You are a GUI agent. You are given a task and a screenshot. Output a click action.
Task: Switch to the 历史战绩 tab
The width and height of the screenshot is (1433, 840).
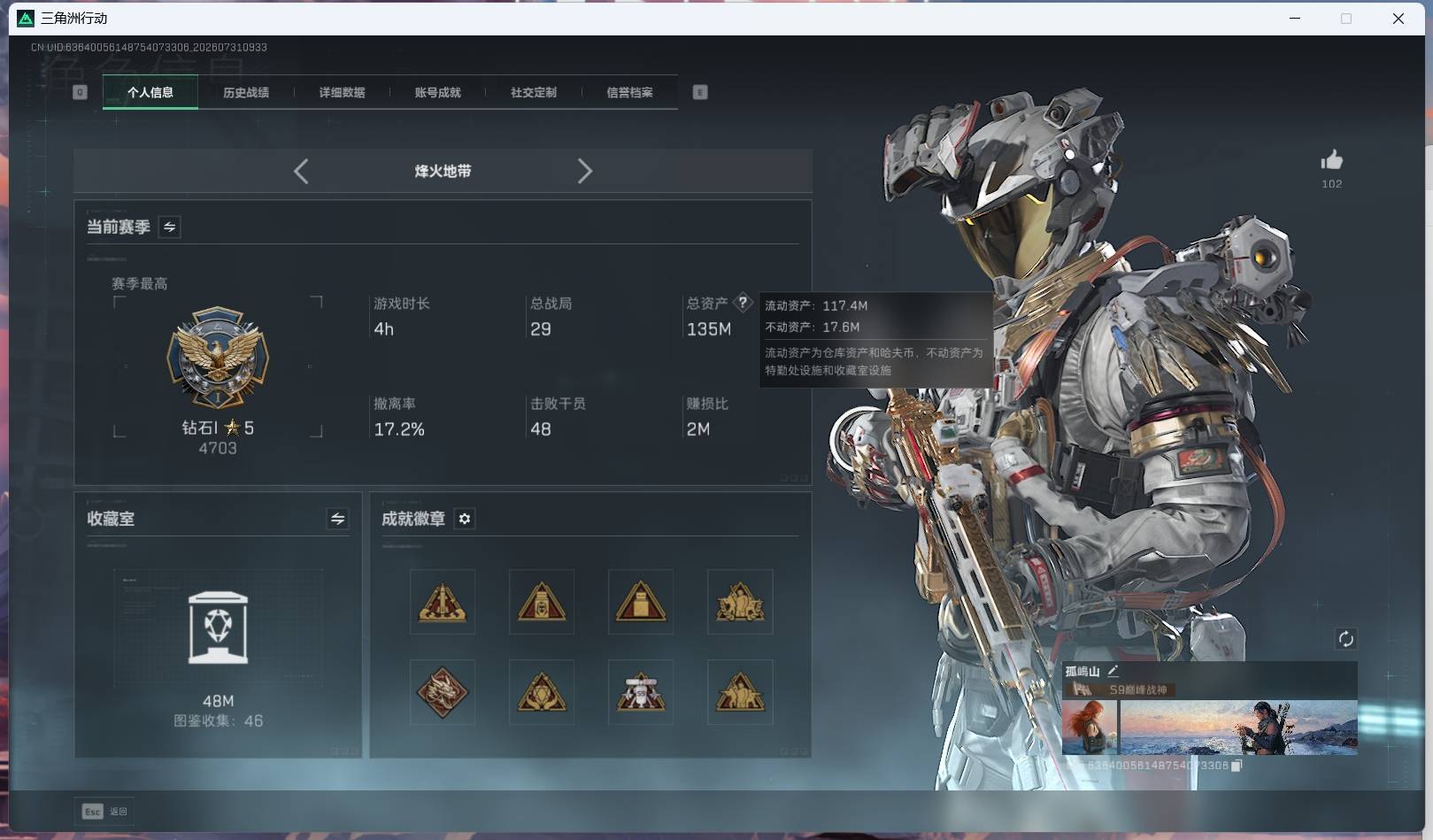246,92
